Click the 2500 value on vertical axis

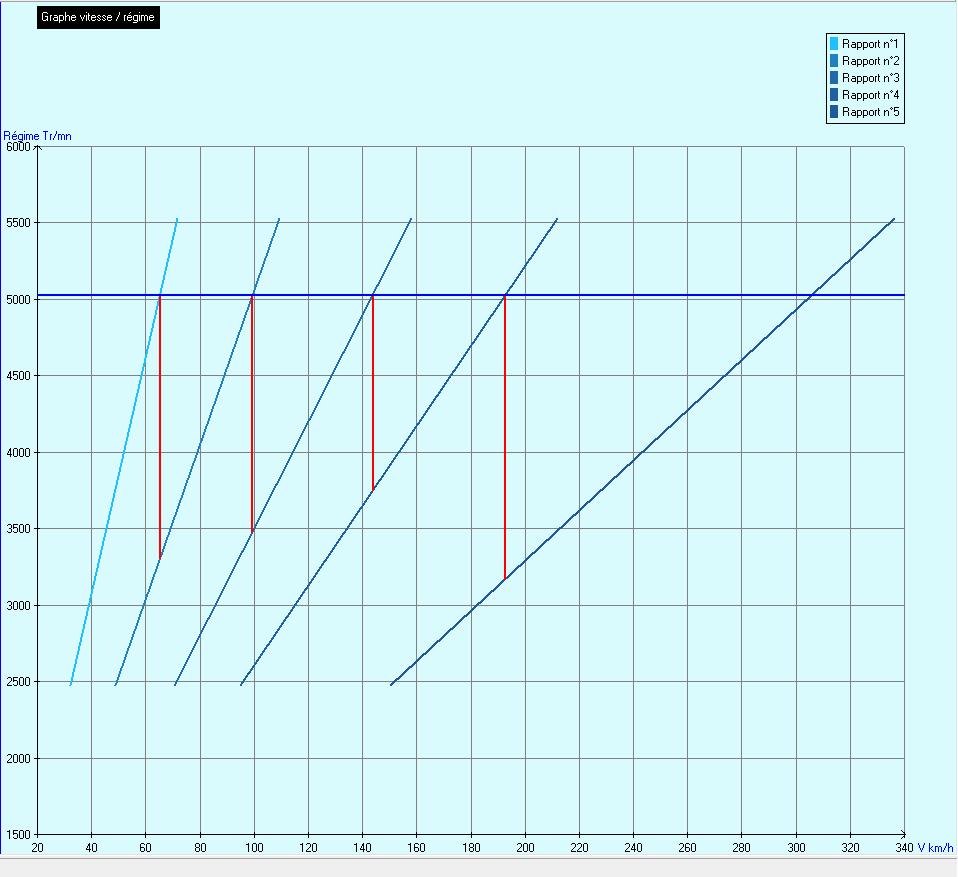[x=18, y=682]
